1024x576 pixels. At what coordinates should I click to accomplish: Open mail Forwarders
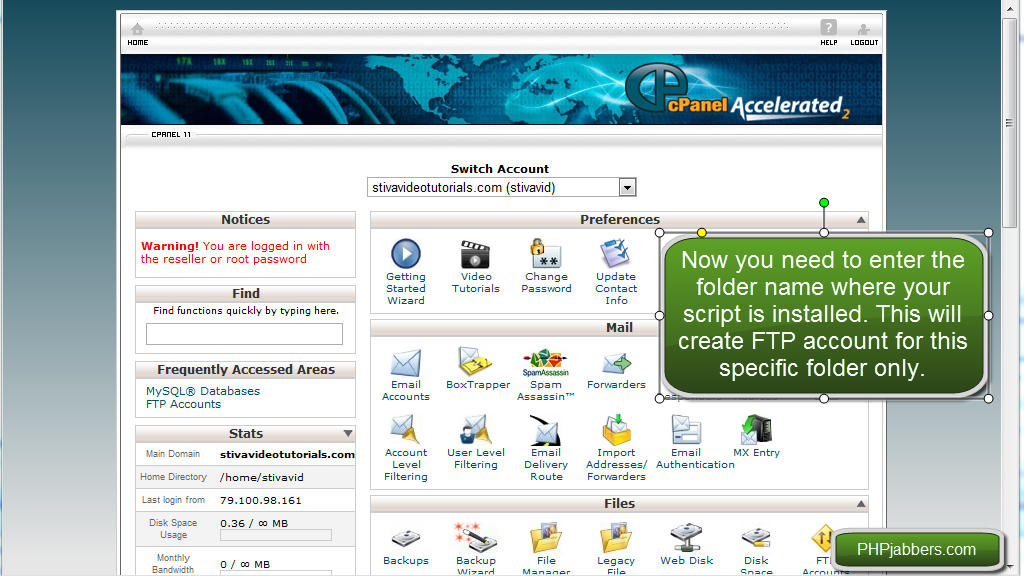pos(616,371)
